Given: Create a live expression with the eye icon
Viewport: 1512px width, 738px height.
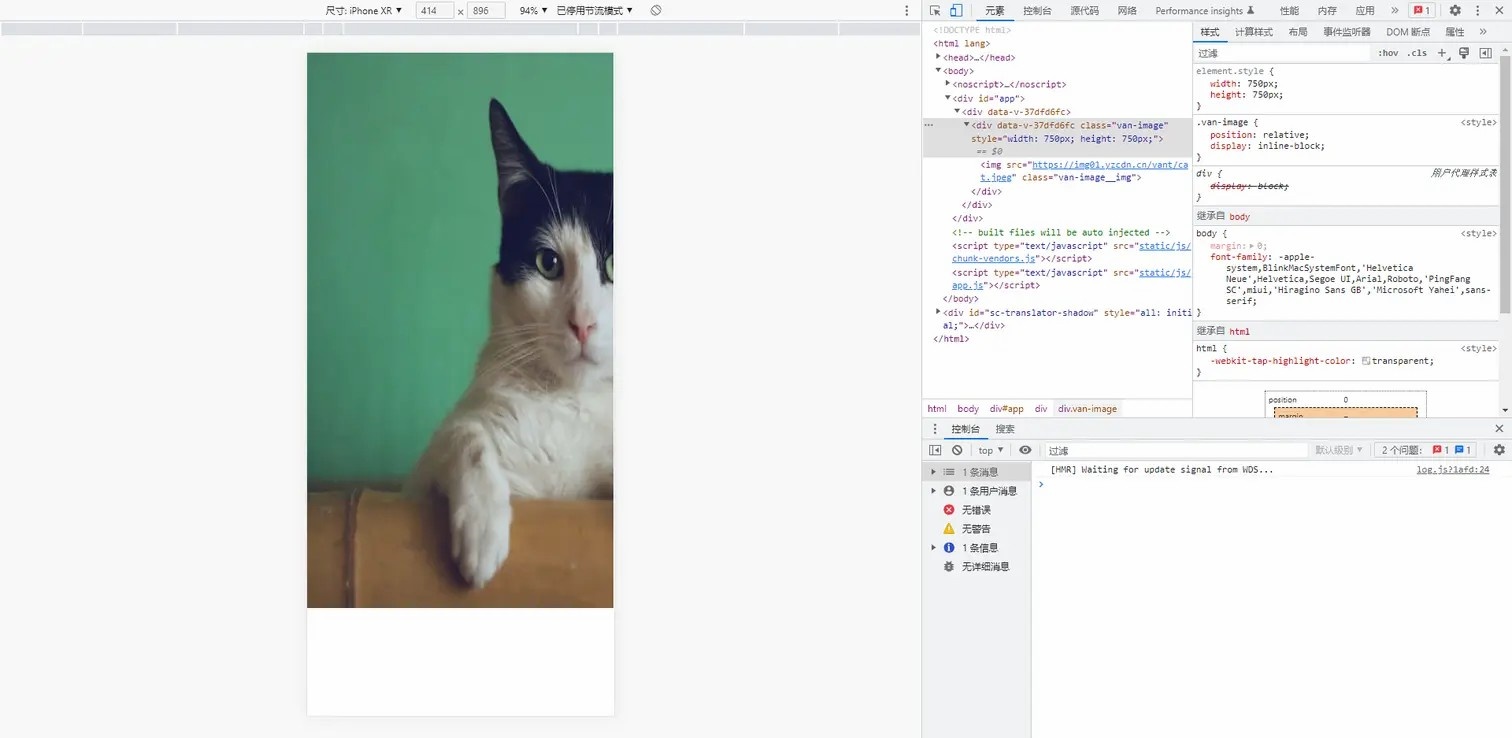Looking at the screenshot, I should (x=1024, y=450).
